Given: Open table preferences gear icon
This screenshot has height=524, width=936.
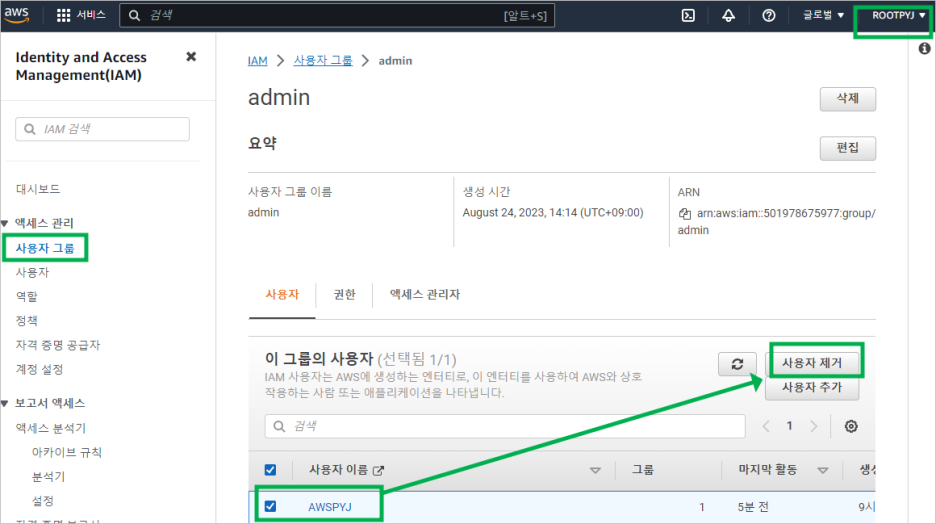Looking at the screenshot, I should click(851, 426).
